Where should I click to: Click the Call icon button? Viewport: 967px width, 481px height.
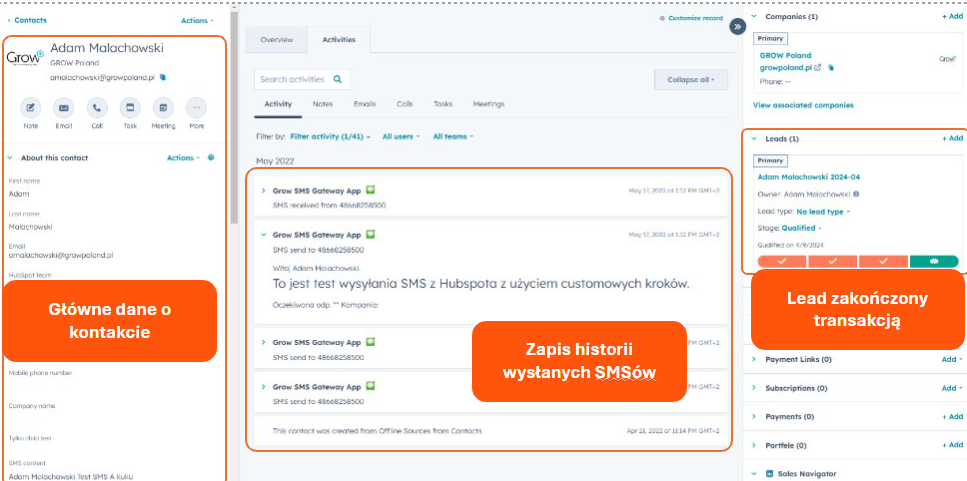97,108
